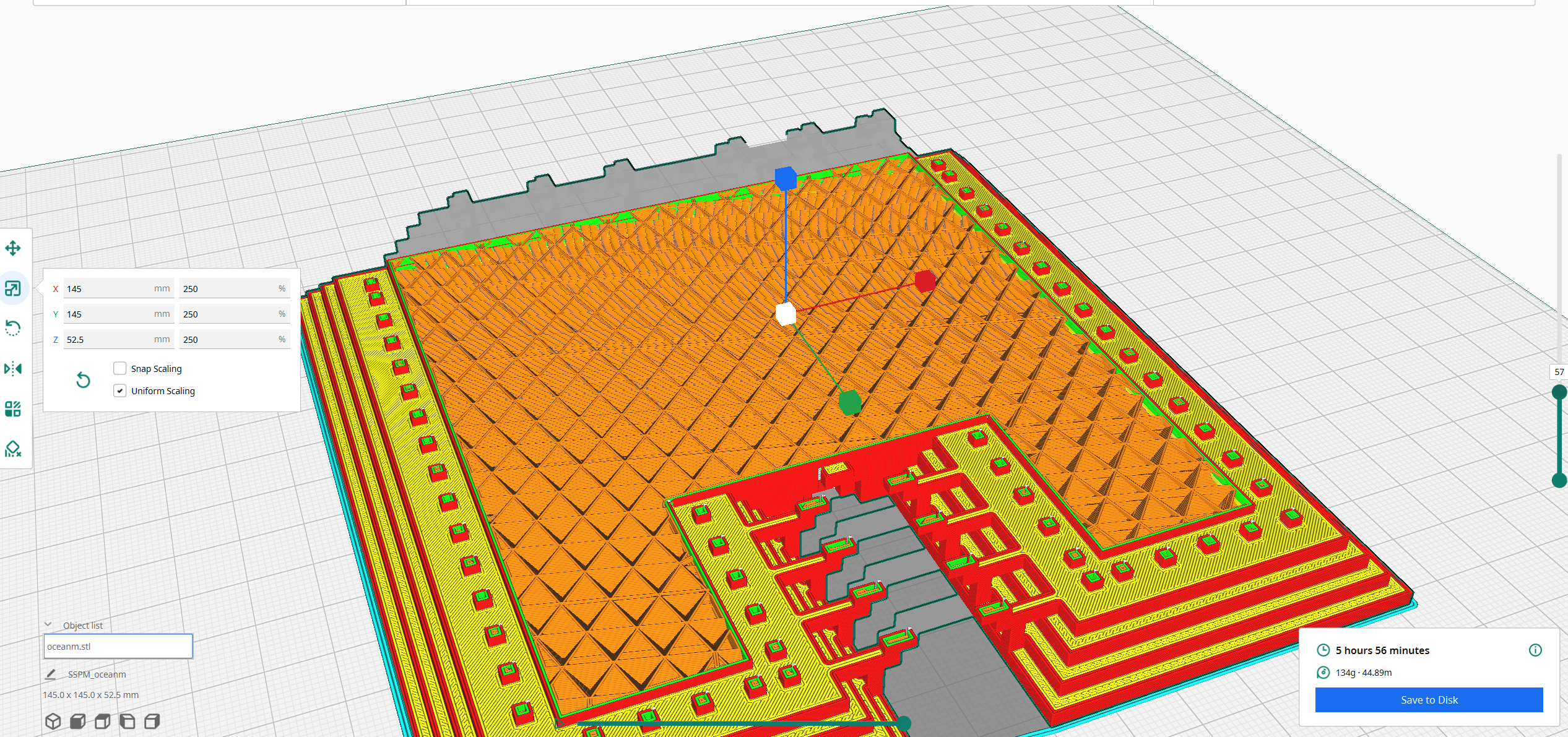Switch to 3D isometric view cube icon
The width and height of the screenshot is (1568, 737).
[x=53, y=722]
